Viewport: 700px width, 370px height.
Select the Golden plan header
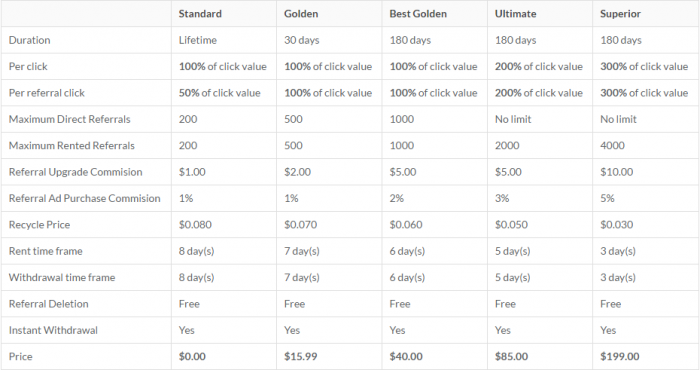[x=301, y=14]
